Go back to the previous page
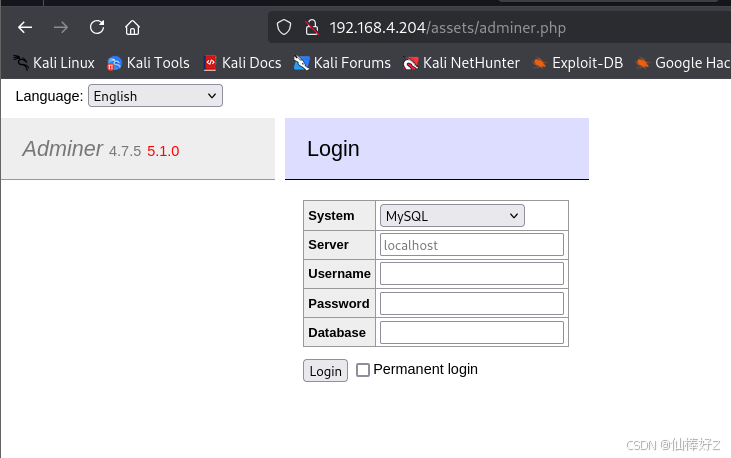This screenshot has height=458, width=731. 25,28
